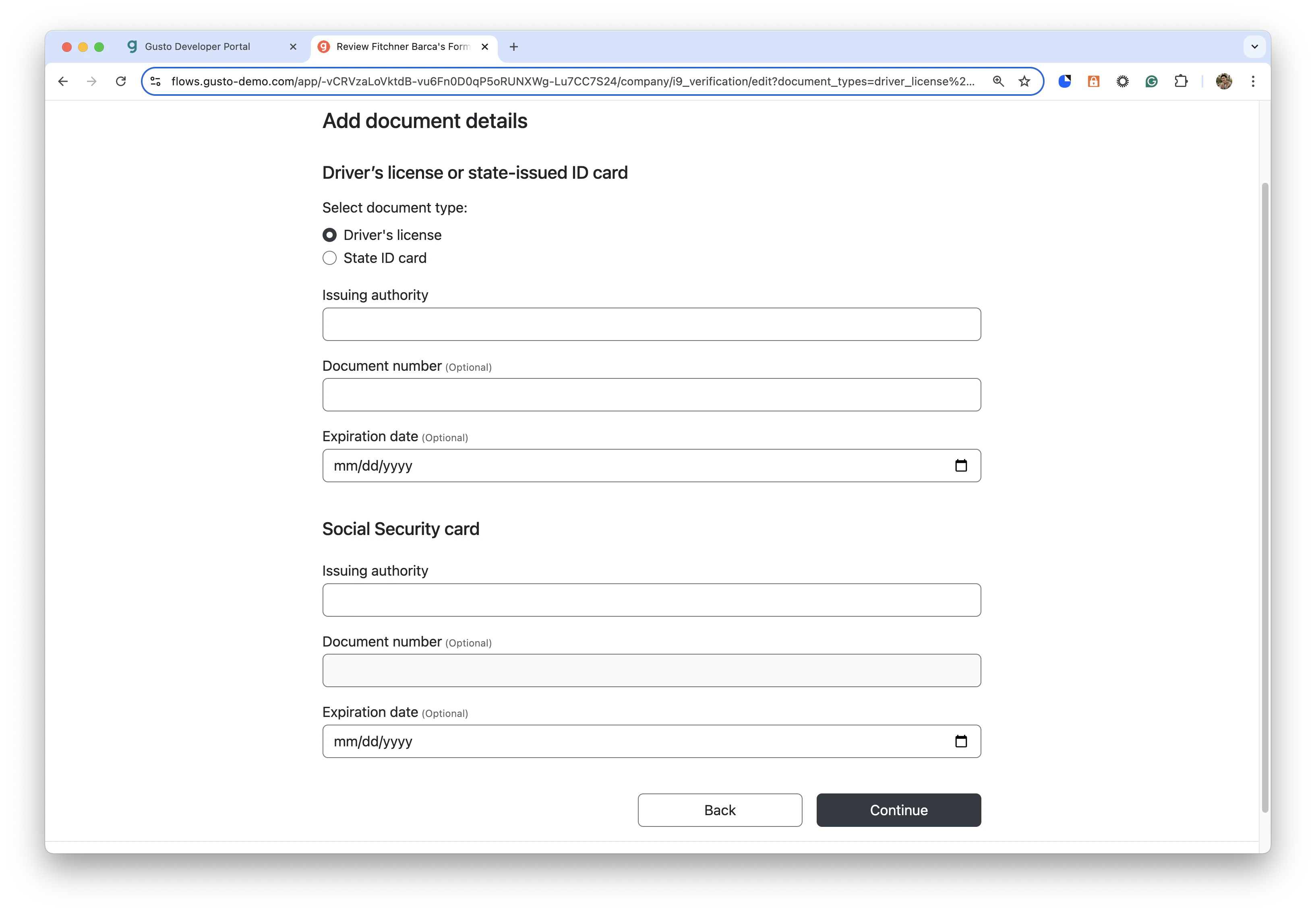The image size is (1316, 913).
Task: Open the driver's license expiration date calendar picker
Action: coord(961,466)
